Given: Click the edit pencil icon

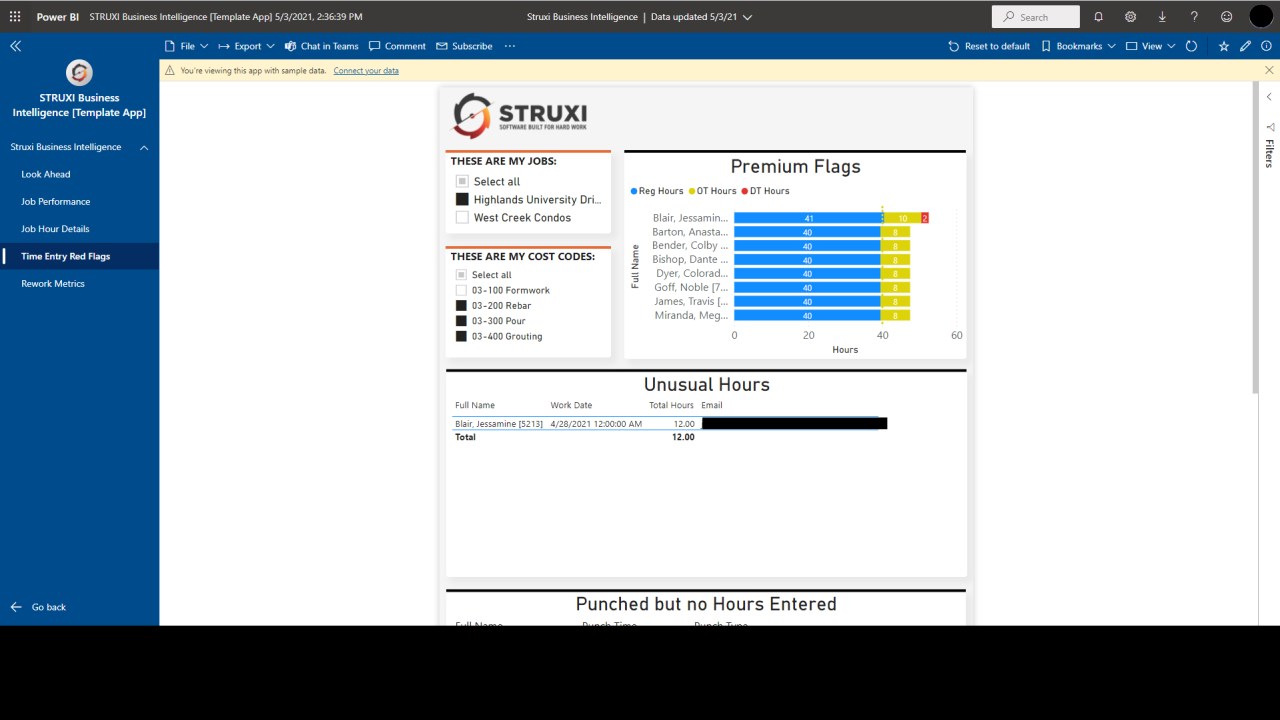Looking at the screenshot, I should click(x=1245, y=46).
